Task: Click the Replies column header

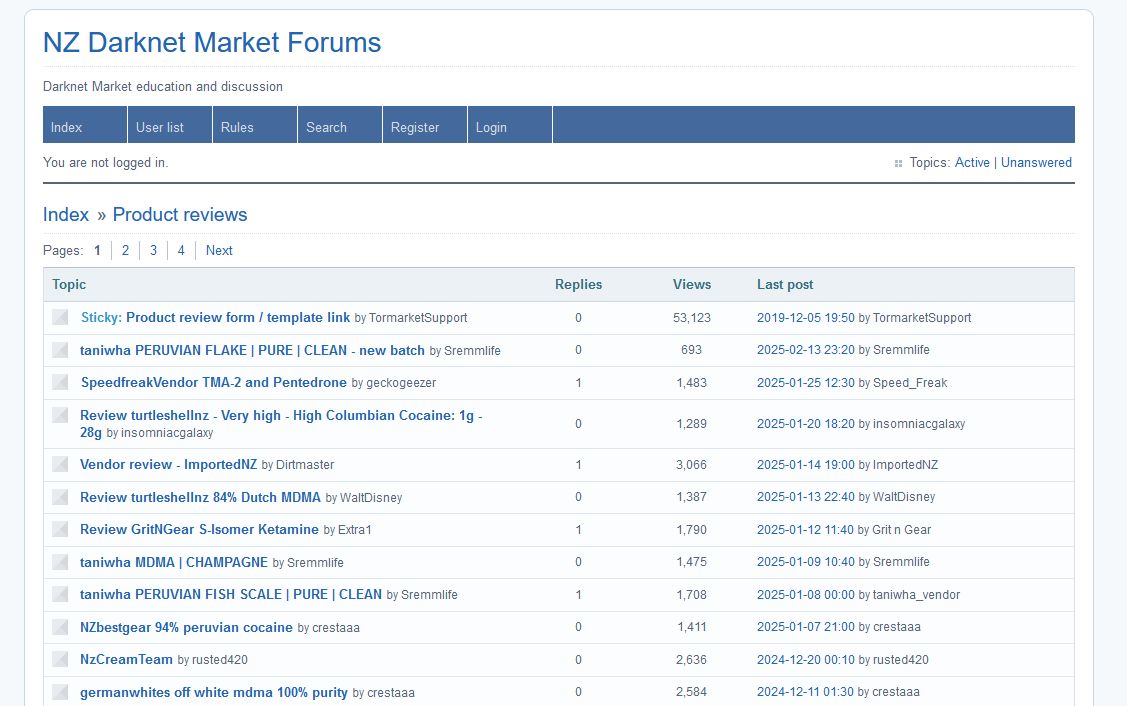Action: [x=579, y=284]
